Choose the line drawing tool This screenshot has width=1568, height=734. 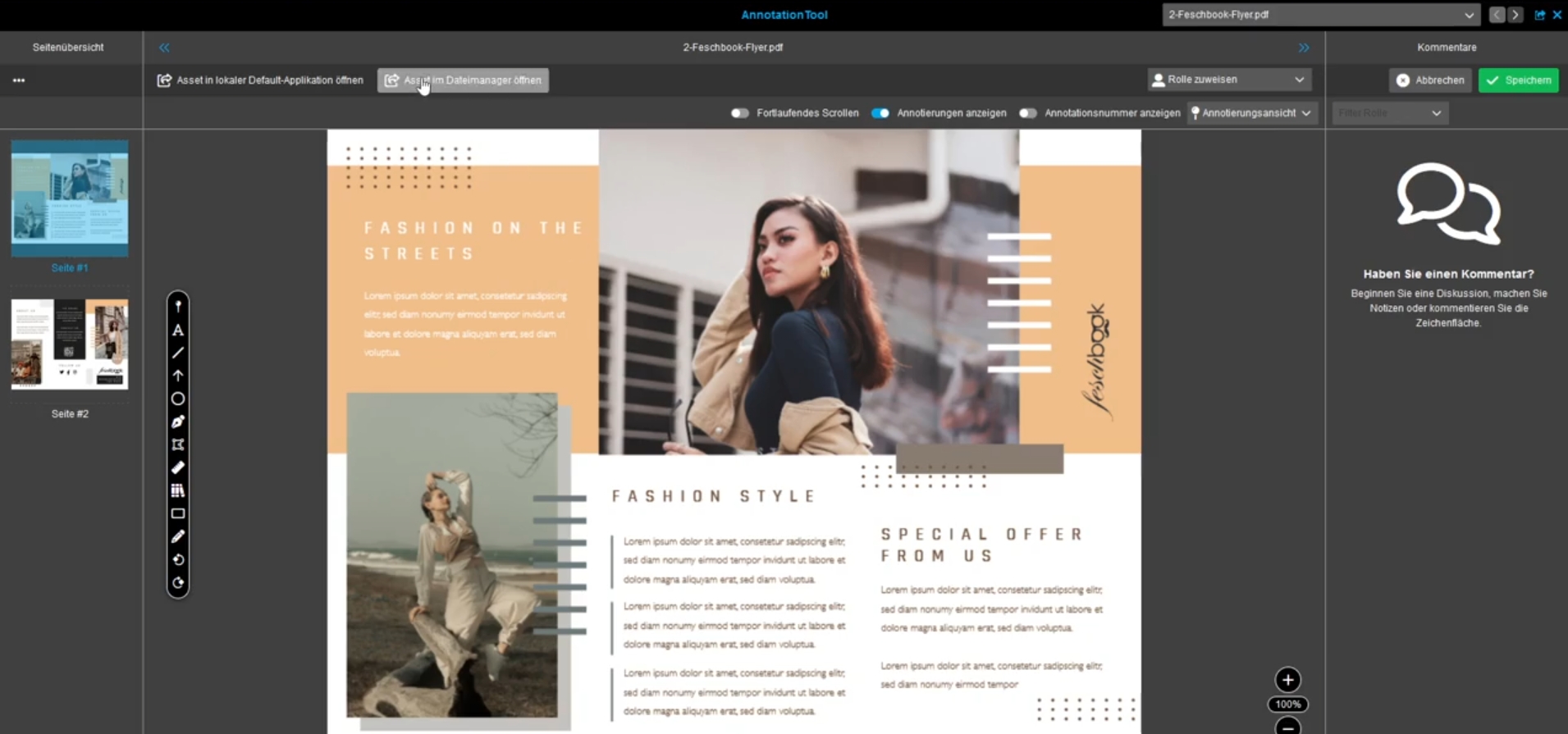(178, 353)
